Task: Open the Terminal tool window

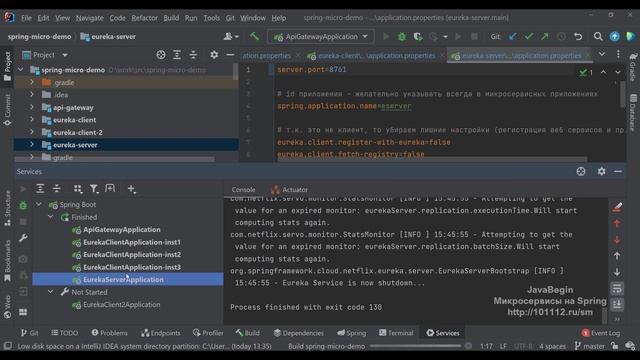Action: [396, 333]
